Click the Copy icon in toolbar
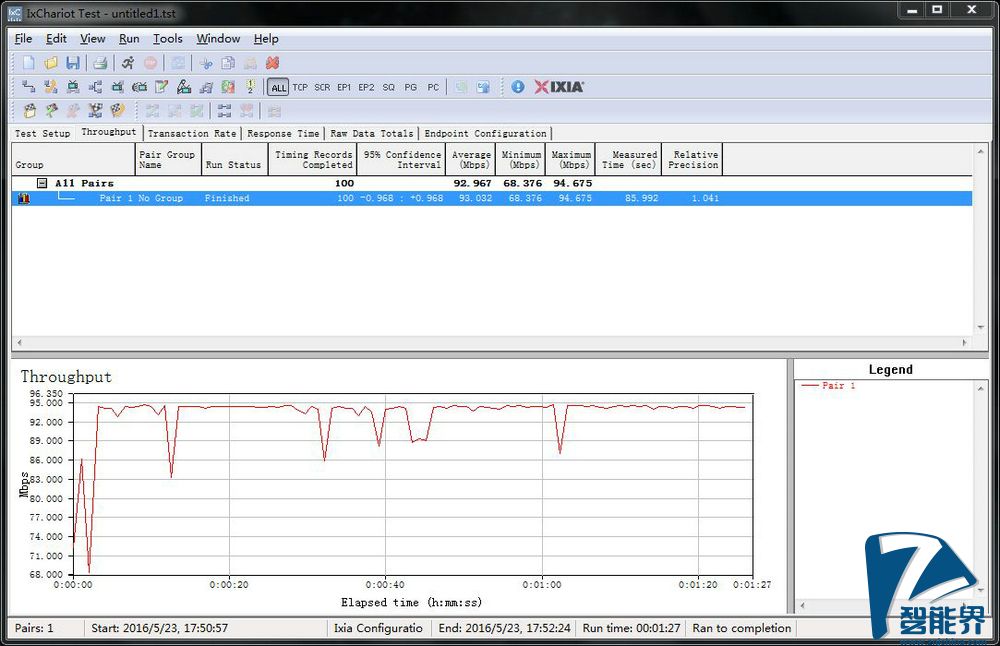 tap(228, 63)
